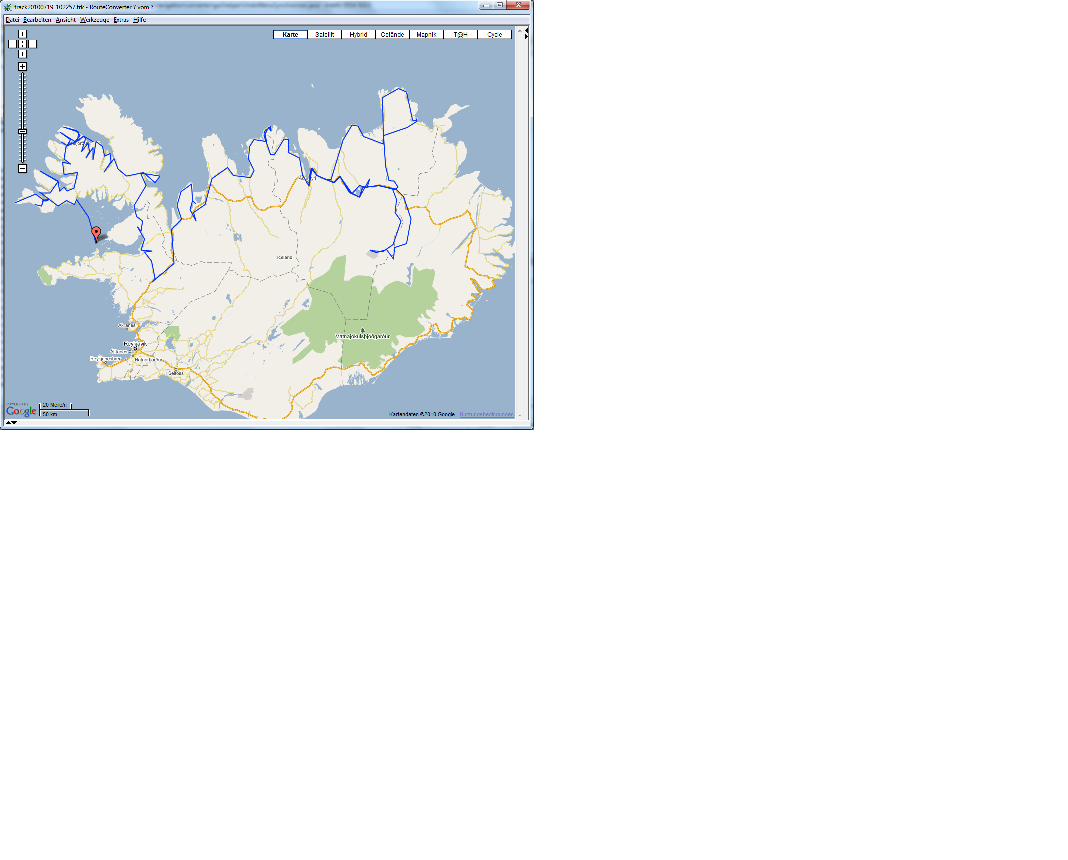Click the zoom in plus button
The height and width of the screenshot is (860, 1068).
click(22, 67)
